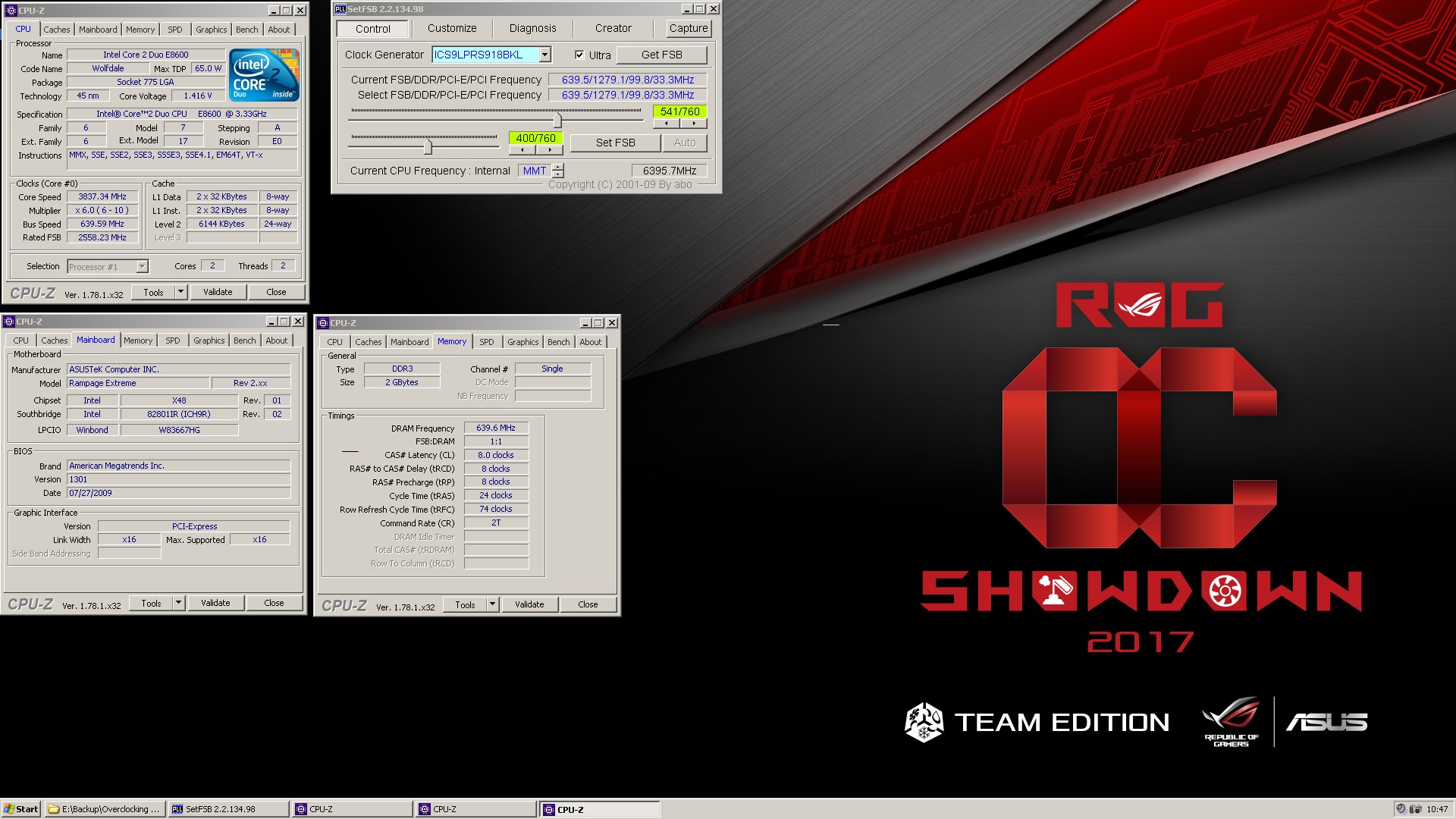
Task: Open the E:\Backup\Overclocking taskbar button
Action: coord(104,809)
